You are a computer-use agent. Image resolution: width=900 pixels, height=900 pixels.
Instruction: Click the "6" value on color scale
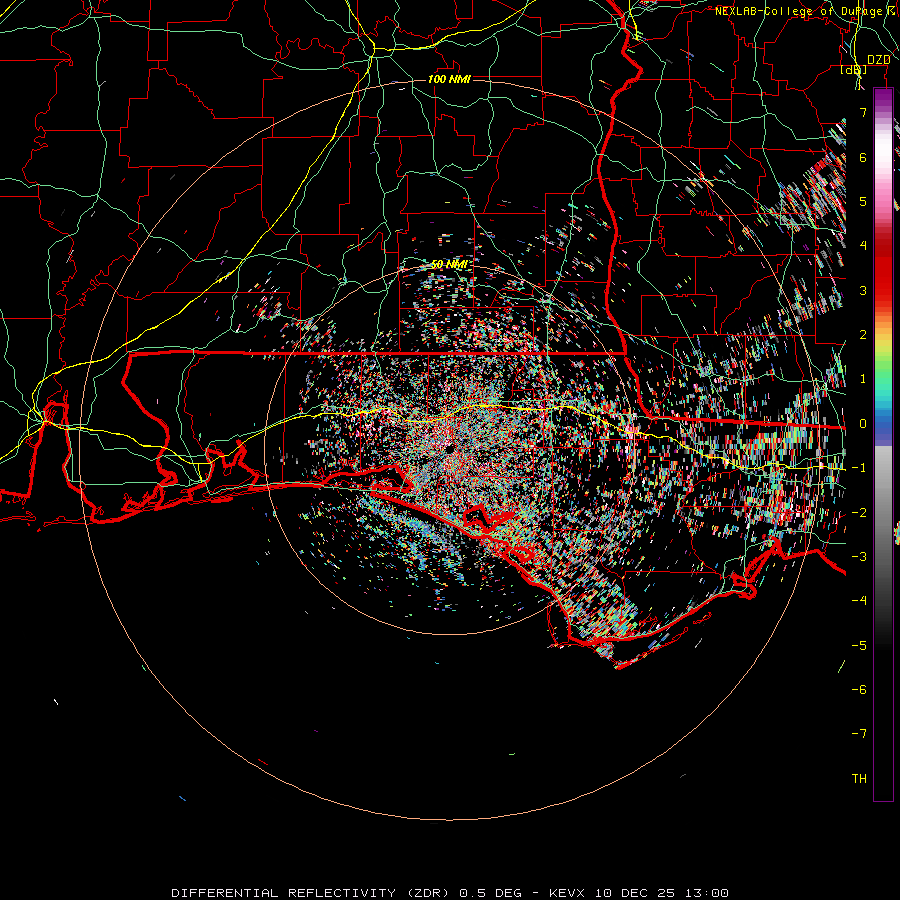click(863, 157)
